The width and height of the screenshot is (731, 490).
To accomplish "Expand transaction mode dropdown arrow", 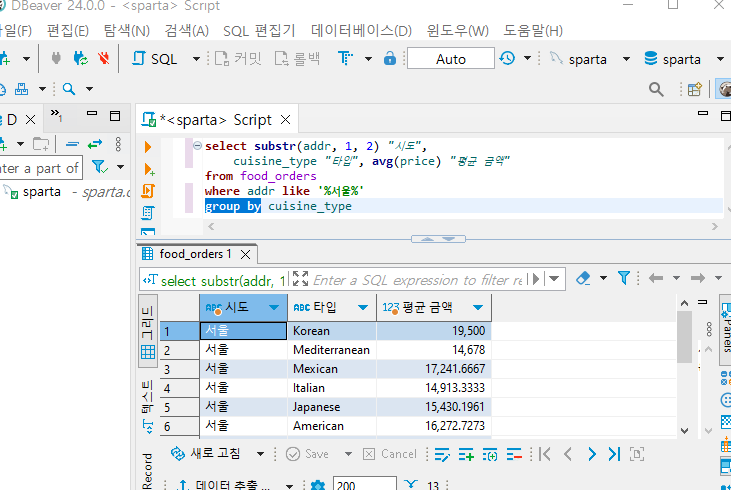I will point(368,59).
